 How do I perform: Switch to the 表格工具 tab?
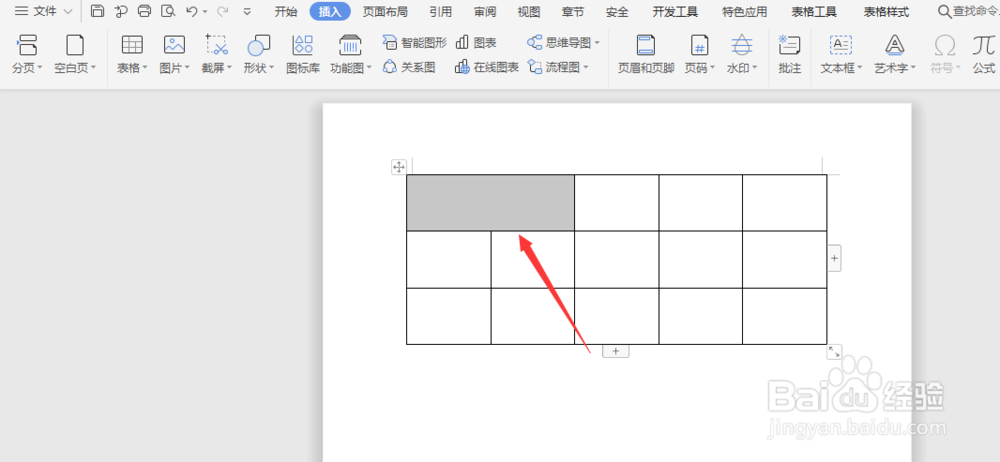point(814,11)
